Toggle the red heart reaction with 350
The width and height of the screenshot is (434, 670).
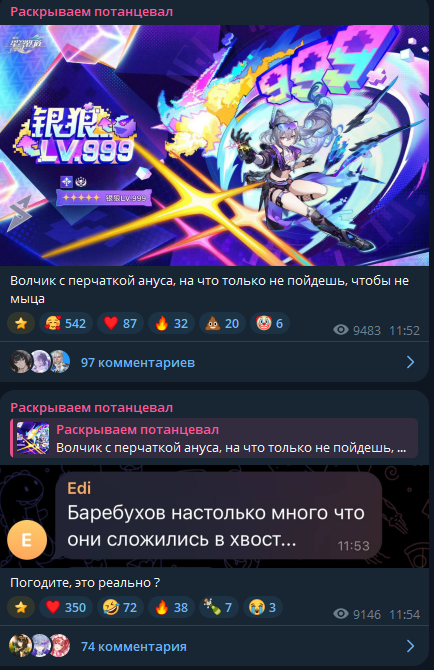point(66,607)
